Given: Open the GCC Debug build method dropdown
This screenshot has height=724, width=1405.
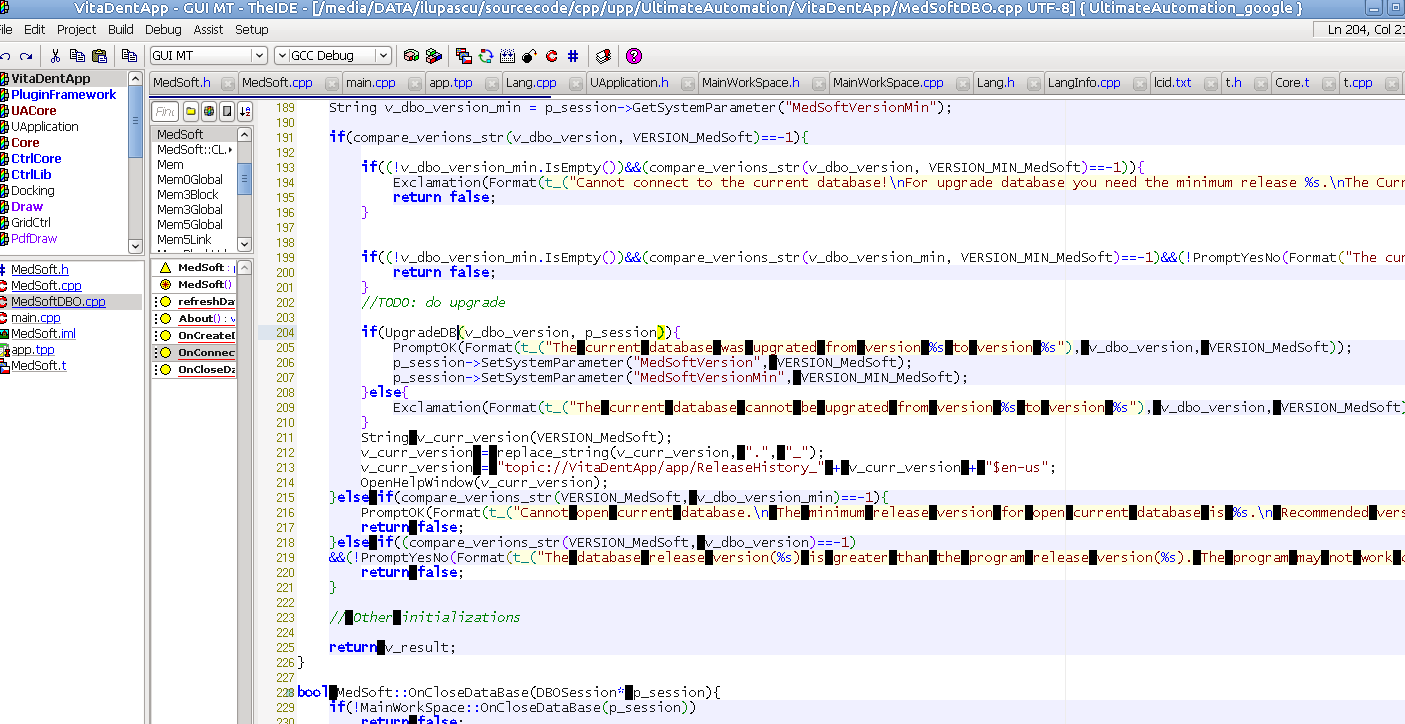Looking at the screenshot, I should tap(382, 56).
